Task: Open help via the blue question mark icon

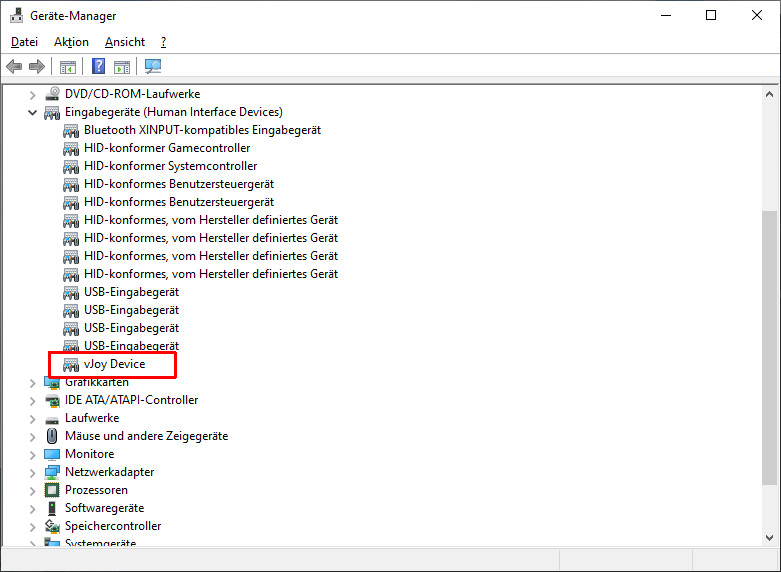Action: [x=99, y=66]
